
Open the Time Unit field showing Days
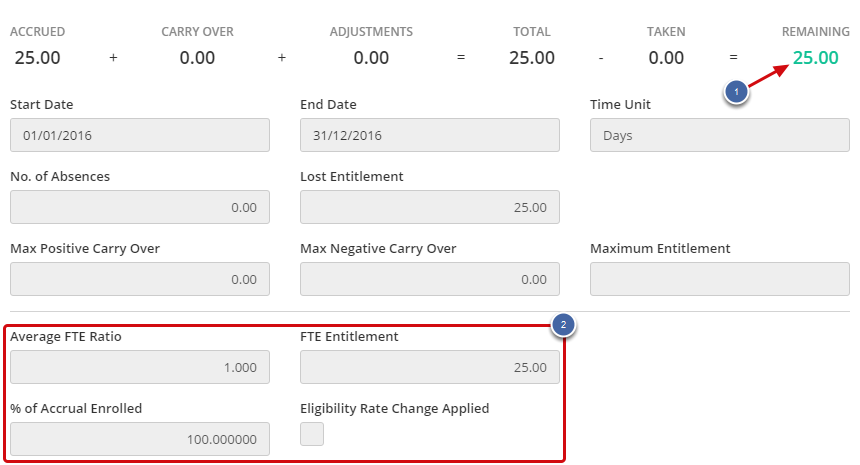tap(720, 135)
